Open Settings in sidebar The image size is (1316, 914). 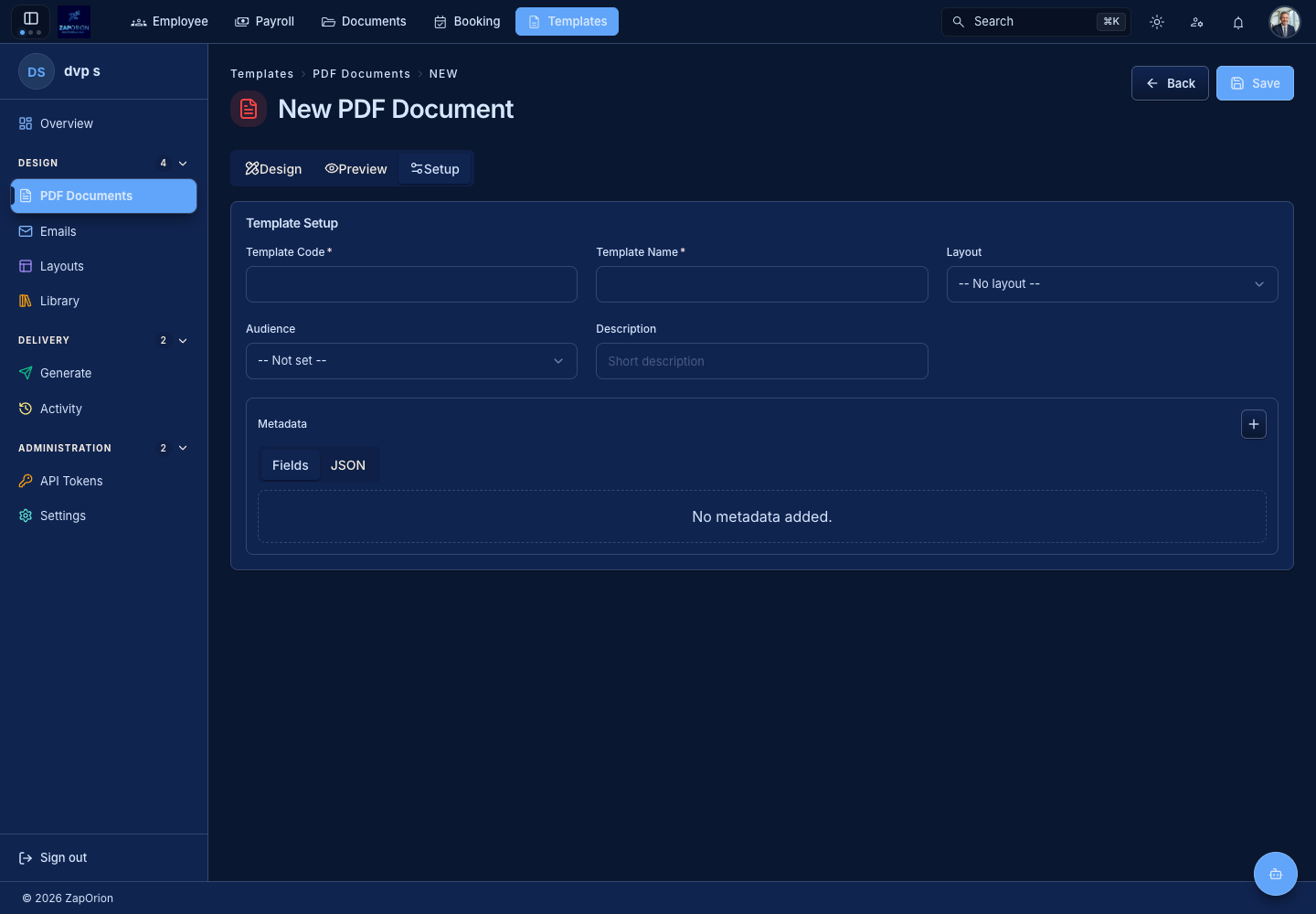(x=103, y=515)
